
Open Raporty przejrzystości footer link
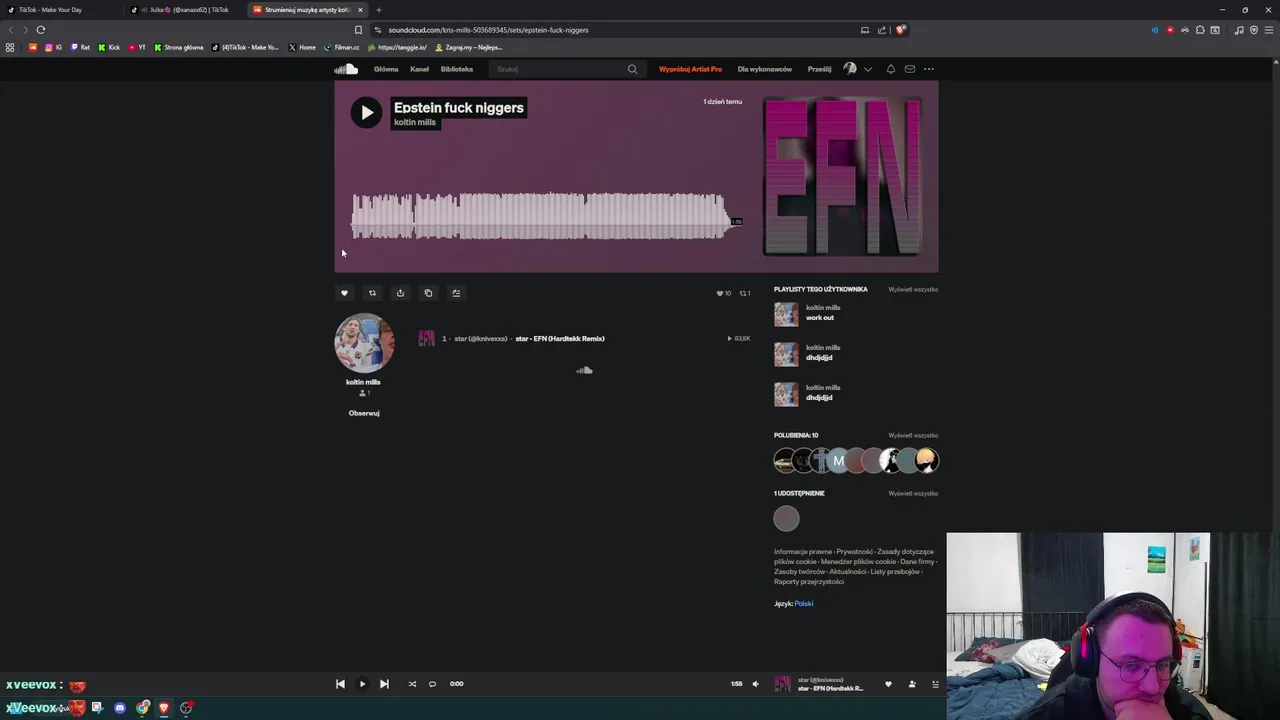click(809, 582)
